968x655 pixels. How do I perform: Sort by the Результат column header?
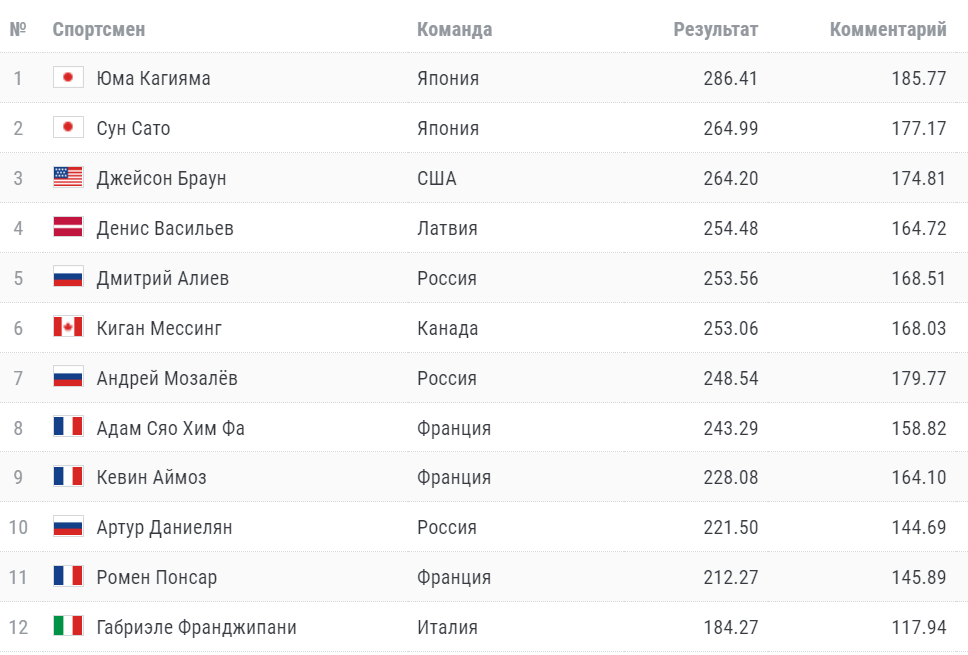pyautogui.click(x=715, y=30)
